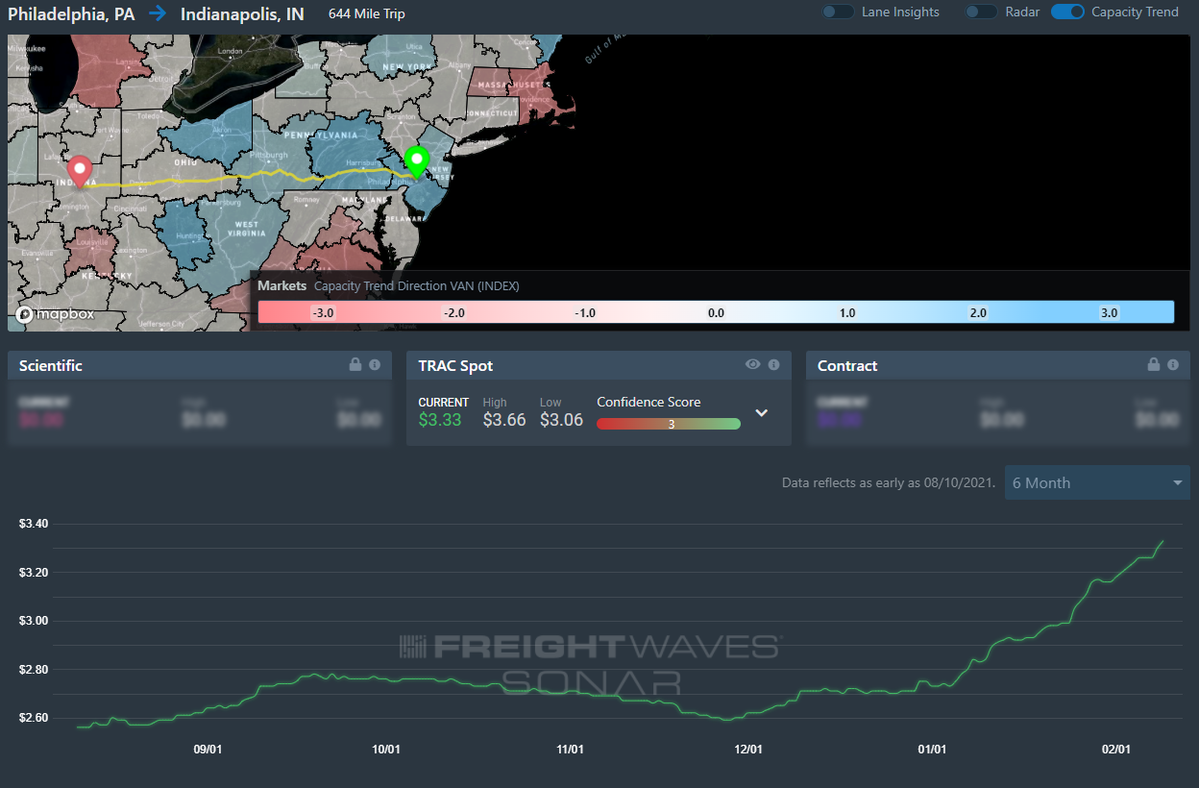
Task: Click the 11/01 date on x-axis
Action: point(570,749)
